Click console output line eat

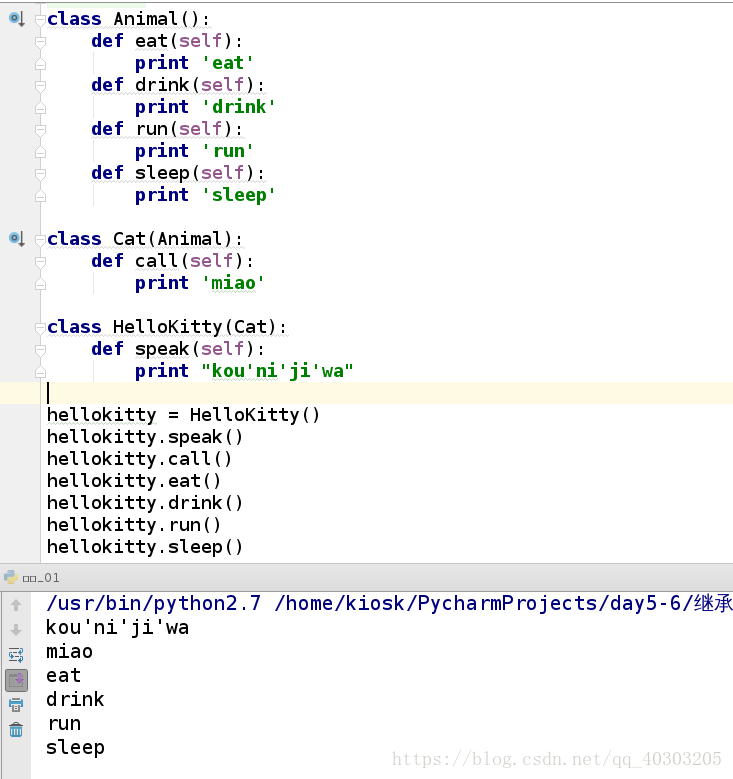63,676
